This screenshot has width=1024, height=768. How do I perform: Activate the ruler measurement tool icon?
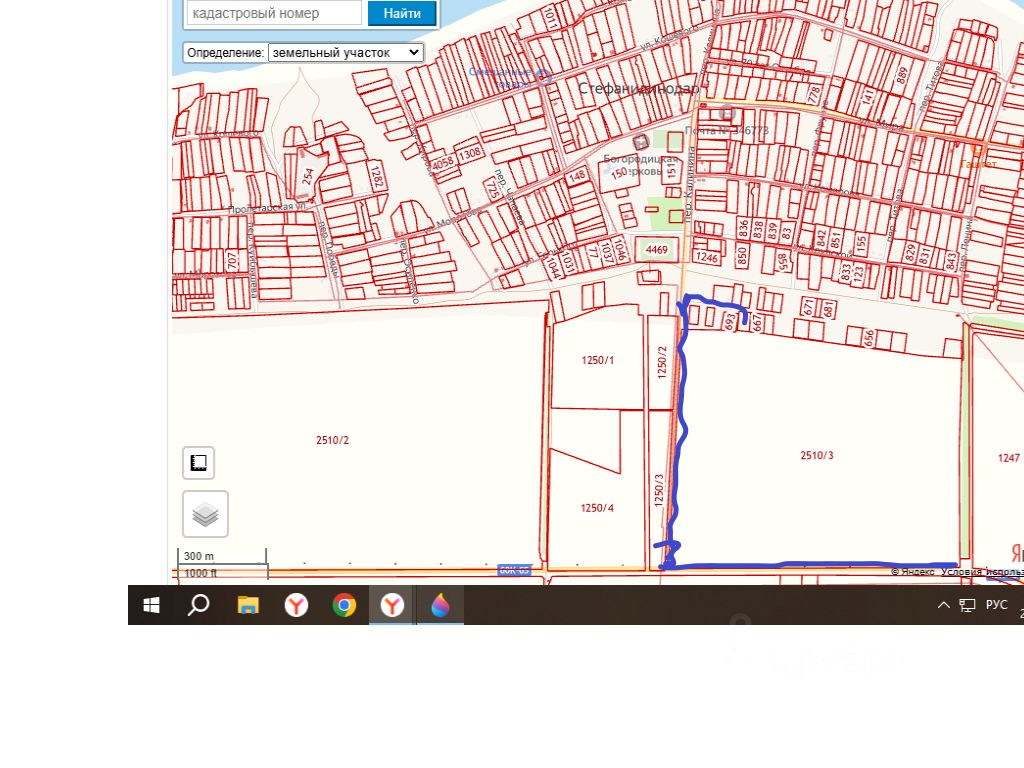point(199,463)
